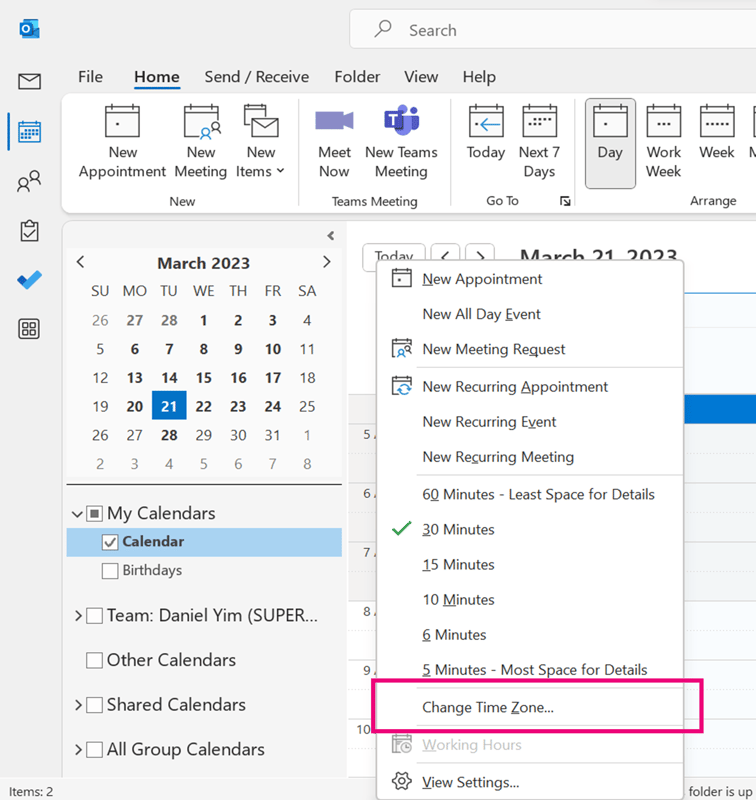
Task: Open the To Do checkmark app
Action: pyautogui.click(x=29, y=280)
